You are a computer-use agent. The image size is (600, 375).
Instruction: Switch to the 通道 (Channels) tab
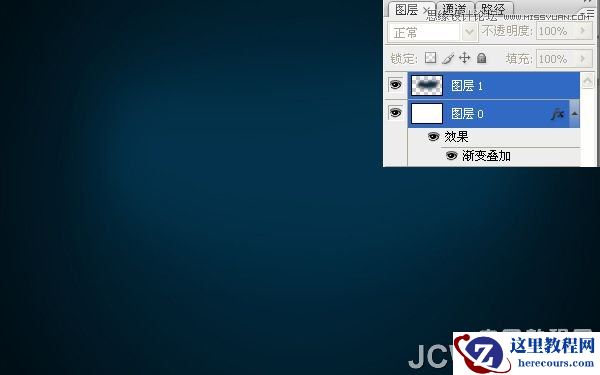tap(455, 8)
